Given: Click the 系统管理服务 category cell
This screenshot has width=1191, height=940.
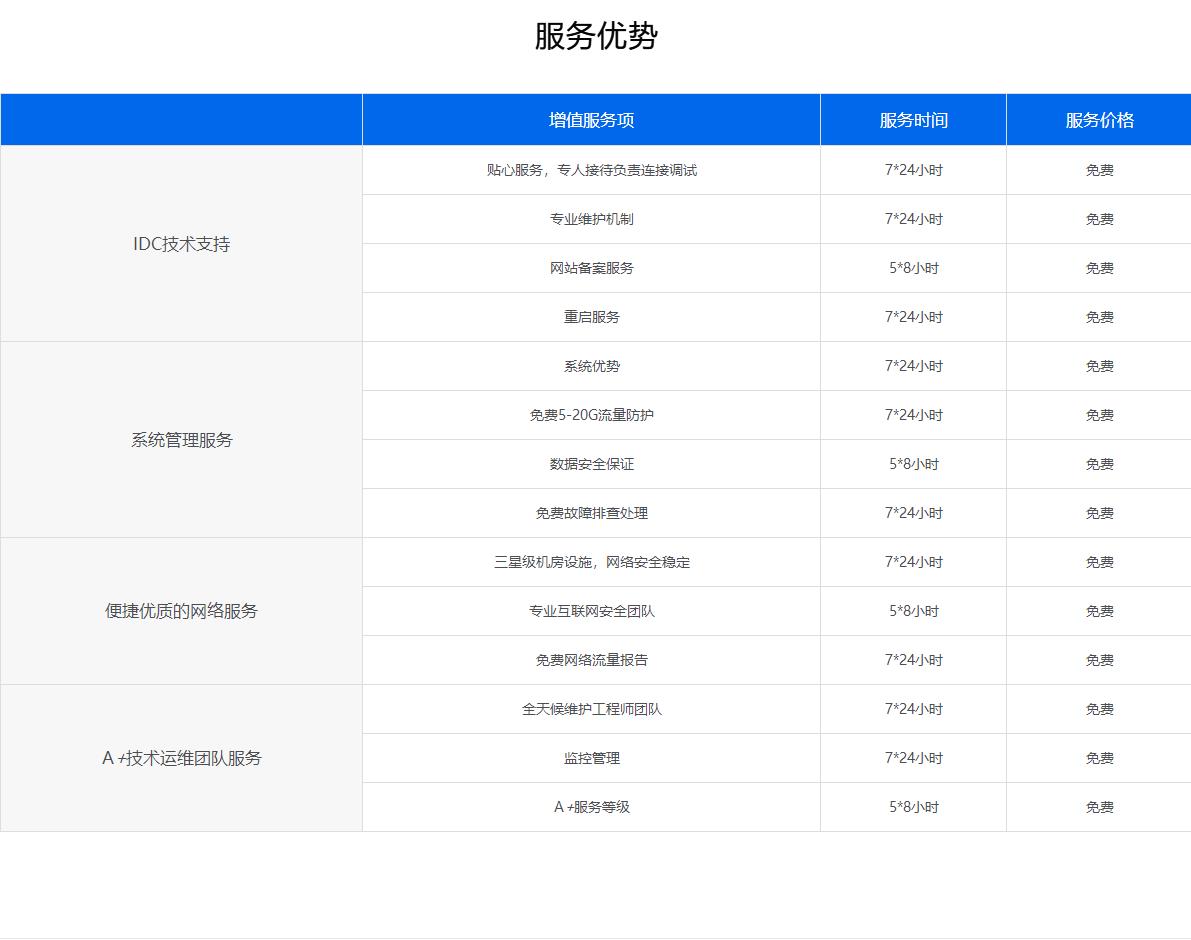Looking at the screenshot, I should (182, 440).
